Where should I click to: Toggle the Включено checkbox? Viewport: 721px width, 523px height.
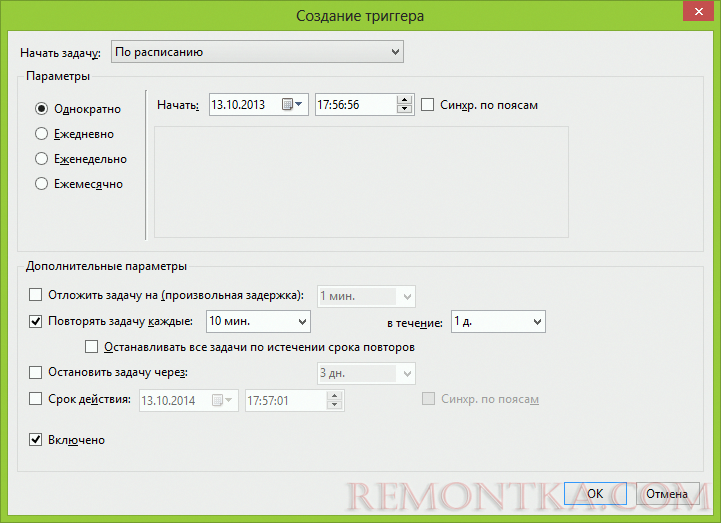(x=36, y=439)
